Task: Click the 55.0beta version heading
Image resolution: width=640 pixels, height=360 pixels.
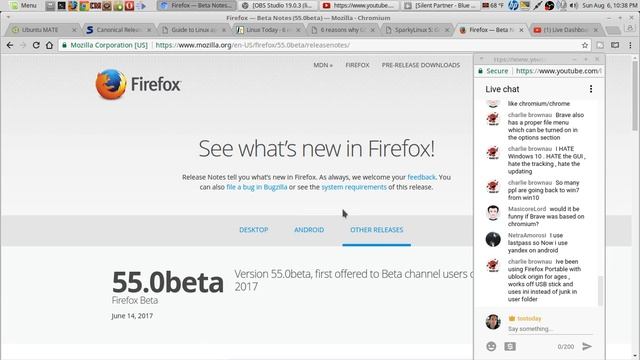Action: click(x=168, y=282)
